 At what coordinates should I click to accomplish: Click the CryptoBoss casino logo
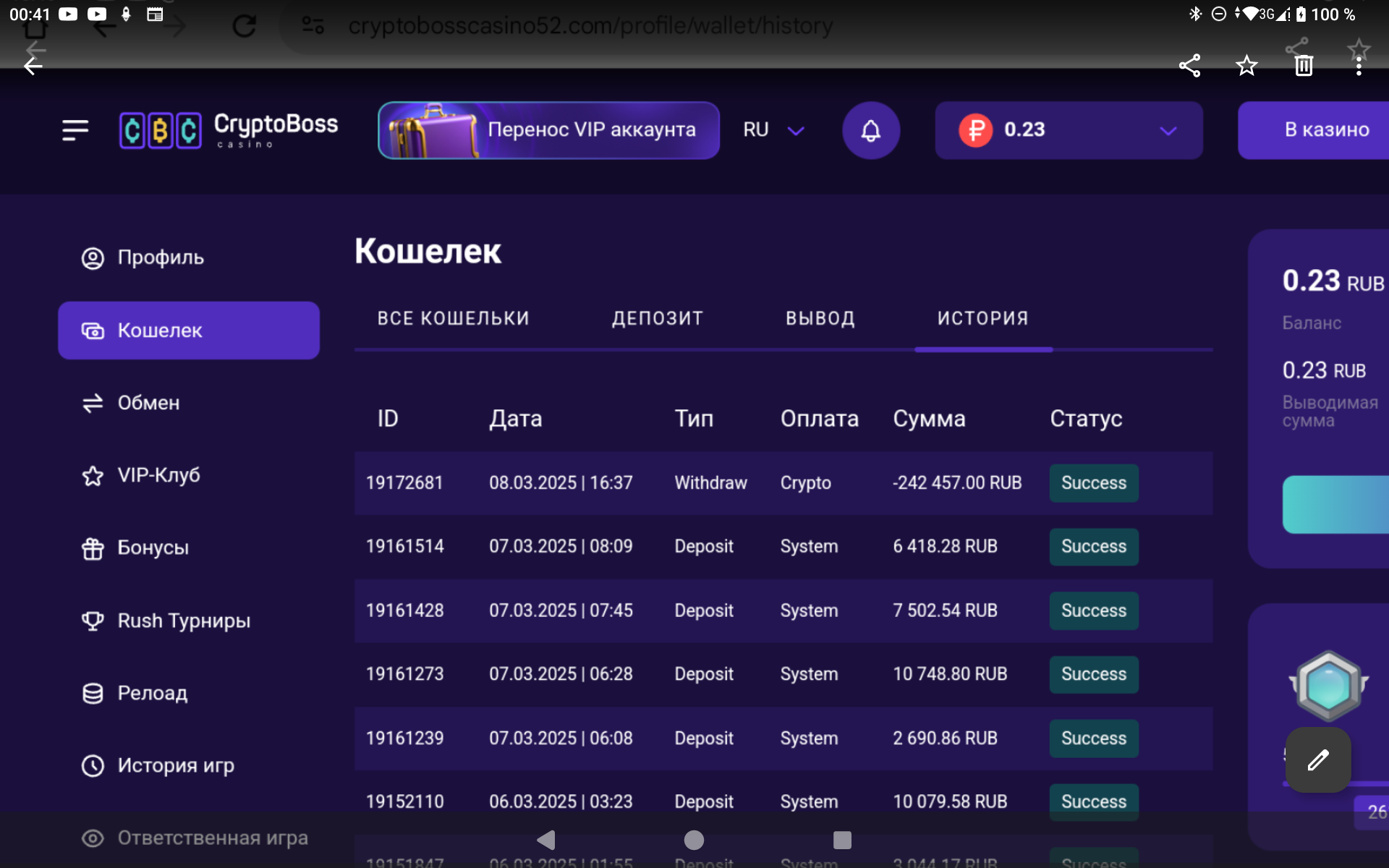(x=229, y=130)
